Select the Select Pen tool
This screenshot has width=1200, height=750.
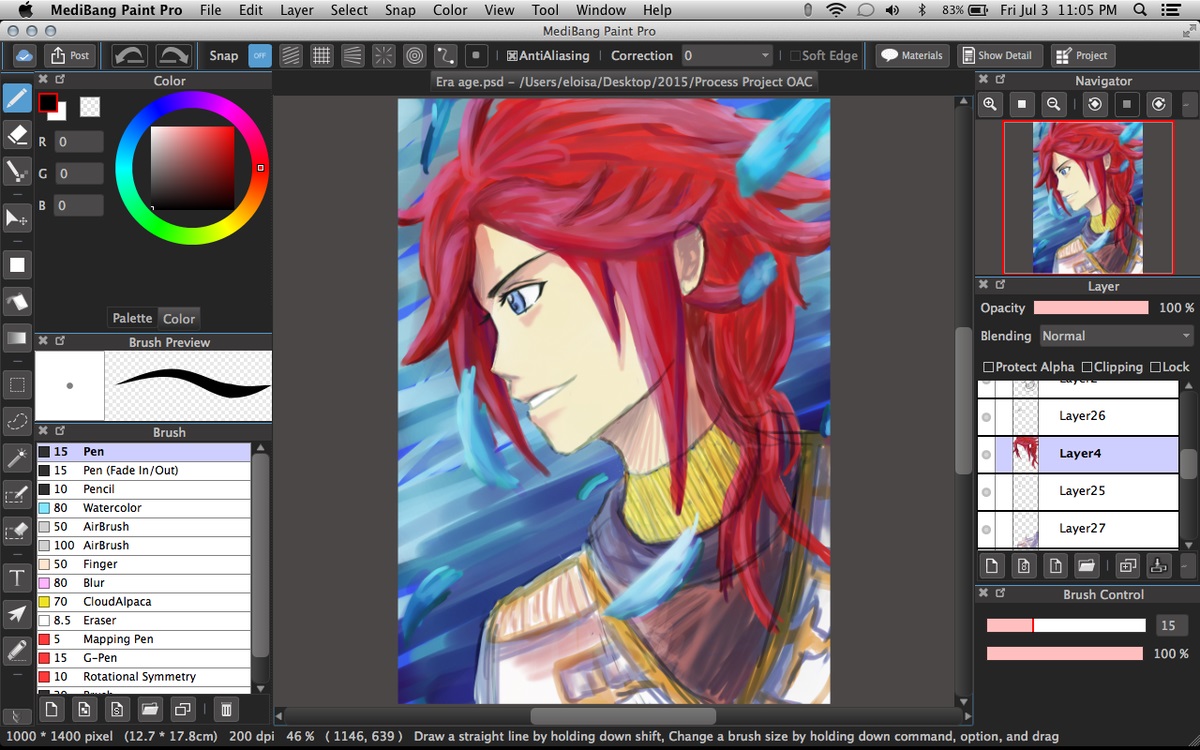(17, 495)
